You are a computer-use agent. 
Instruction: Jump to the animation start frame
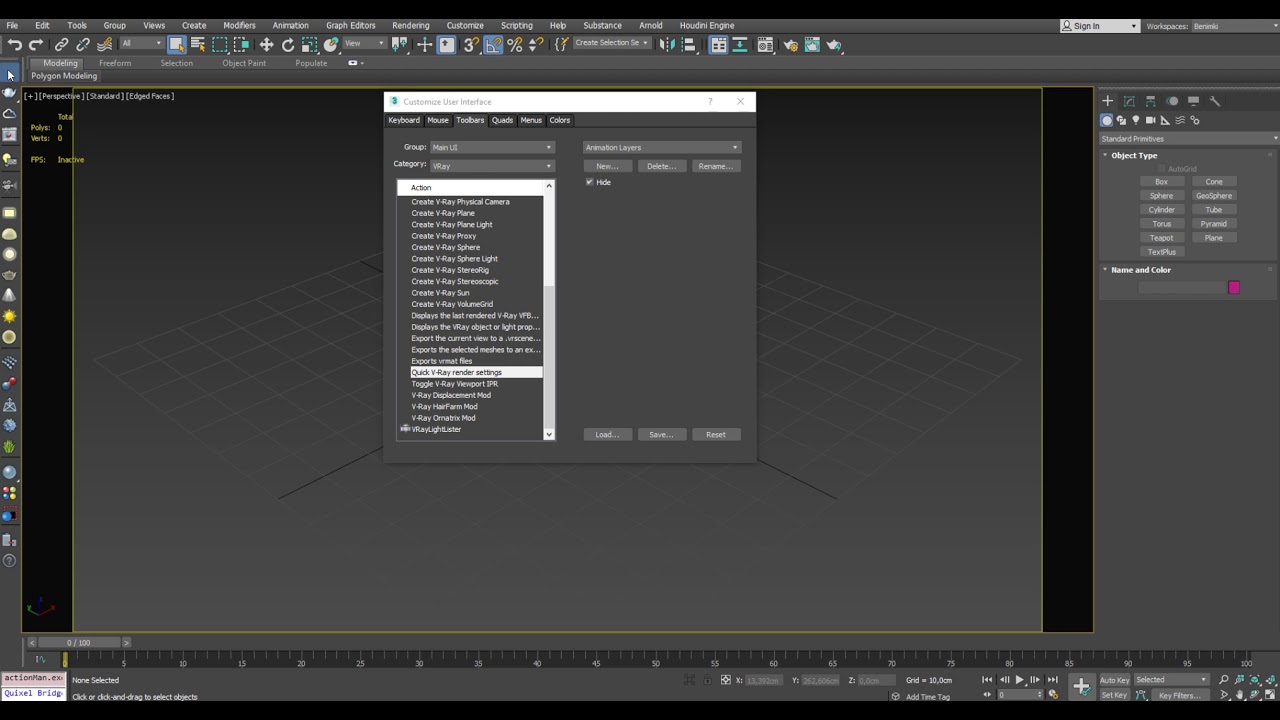coord(987,680)
